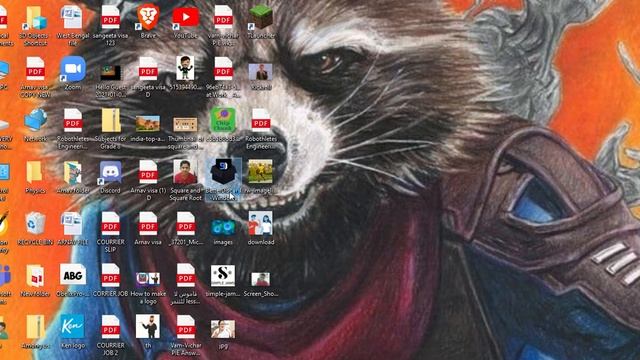
Task: Select the COURRIER JOB 2 PDF
Action: click(110, 327)
